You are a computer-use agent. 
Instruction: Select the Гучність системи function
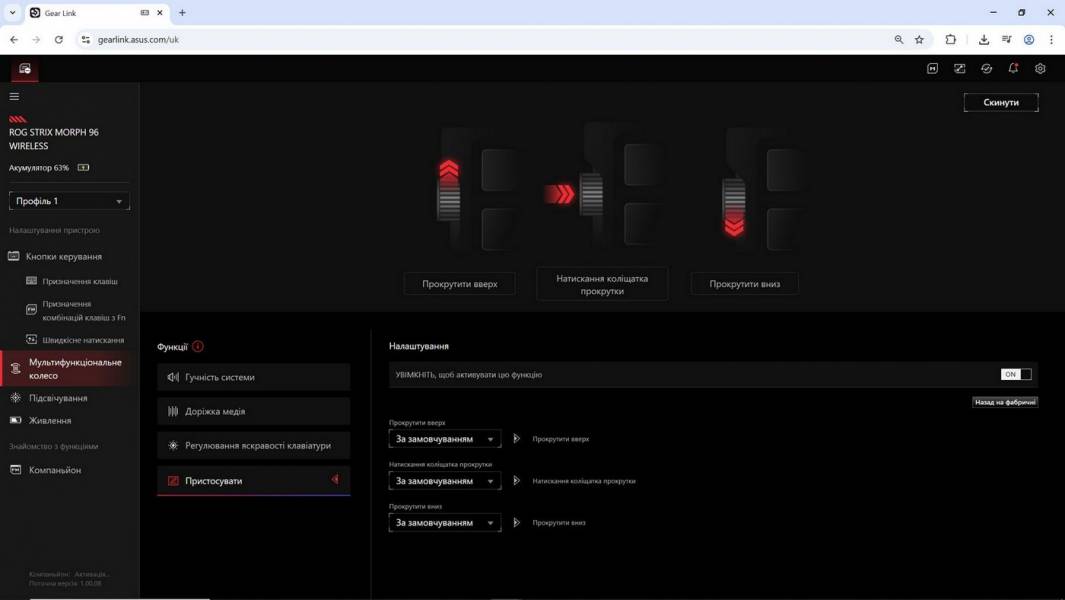click(253, 377)
